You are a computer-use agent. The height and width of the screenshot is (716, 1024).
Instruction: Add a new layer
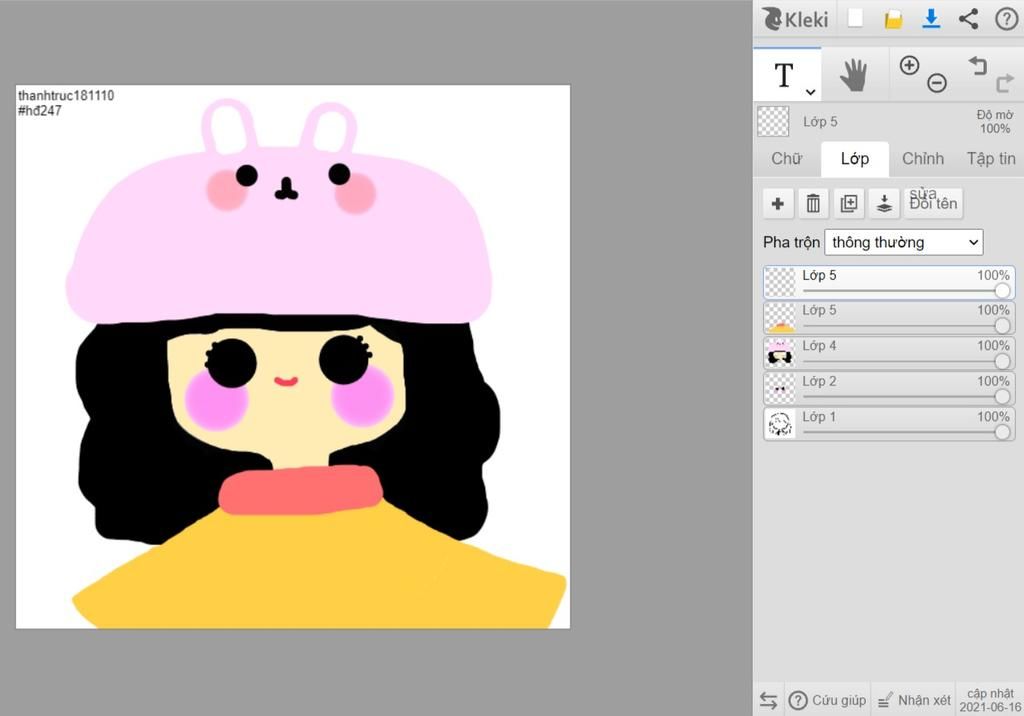[x=778, y=204]
